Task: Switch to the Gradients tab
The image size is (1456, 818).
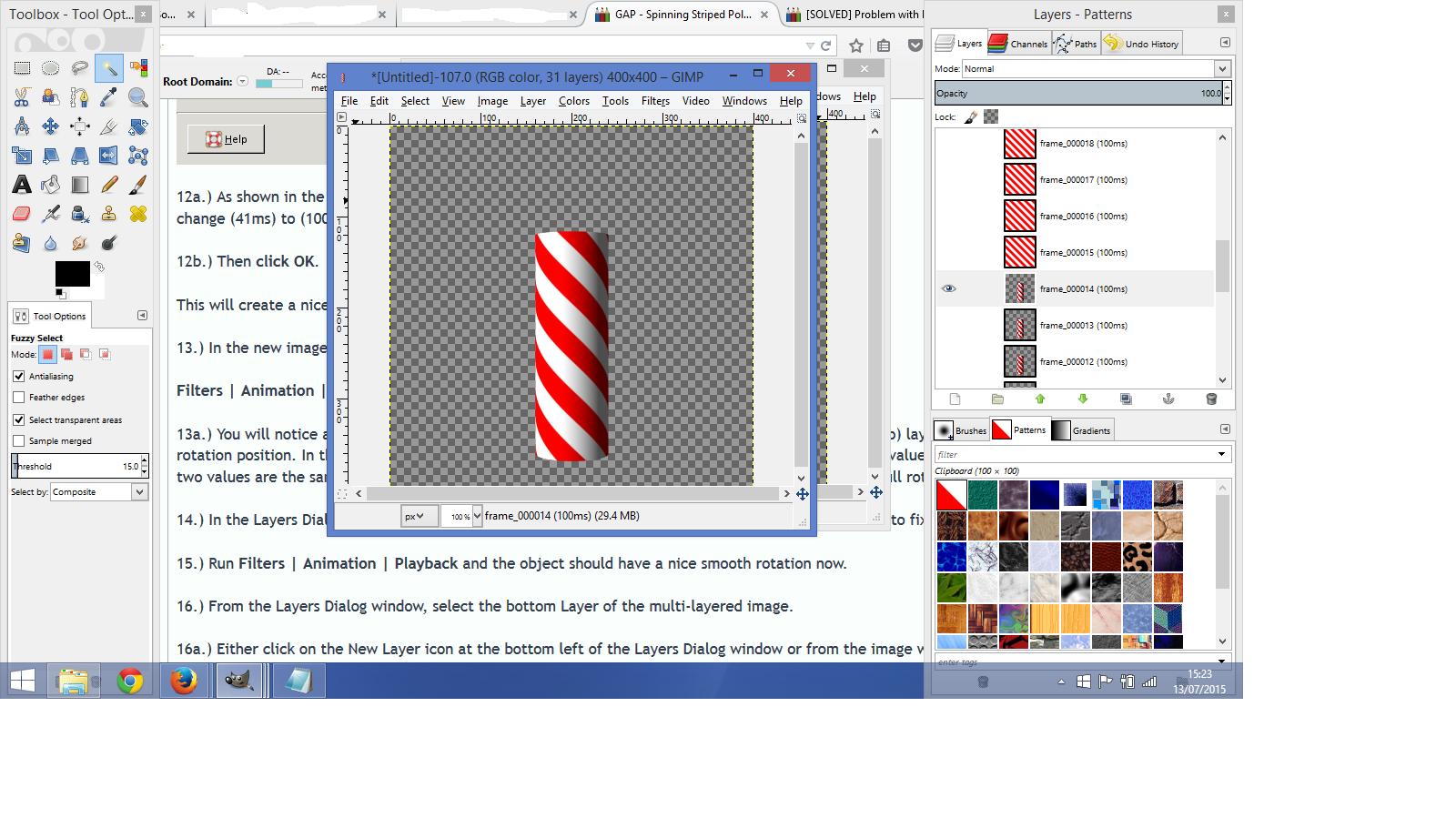Action: [1082, 430]
